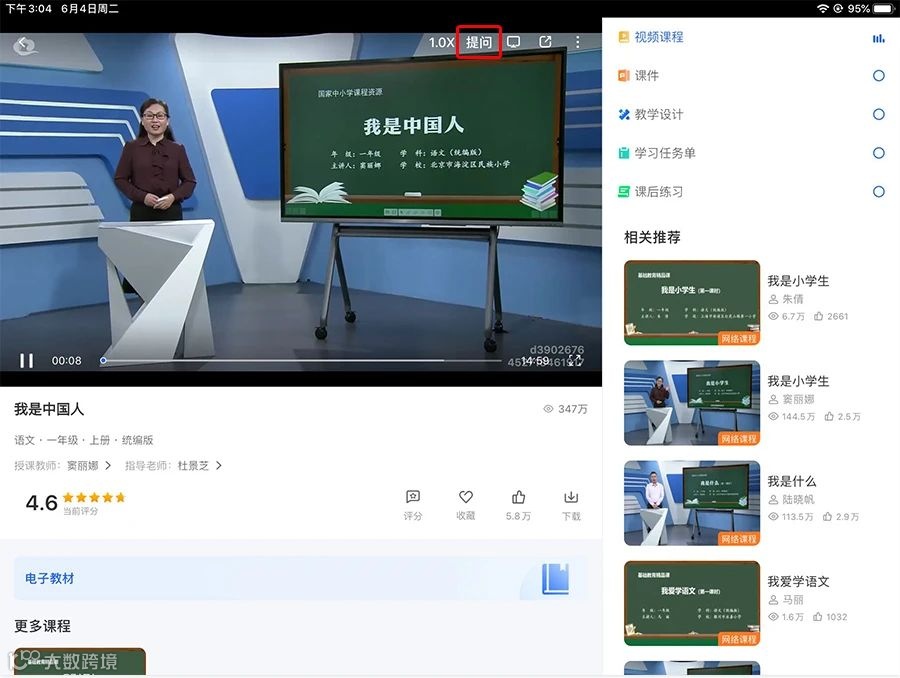Tap the 相关推荐 heading
Screen dimensions: 900x678
pyautogui.click(x=652, y=237)
